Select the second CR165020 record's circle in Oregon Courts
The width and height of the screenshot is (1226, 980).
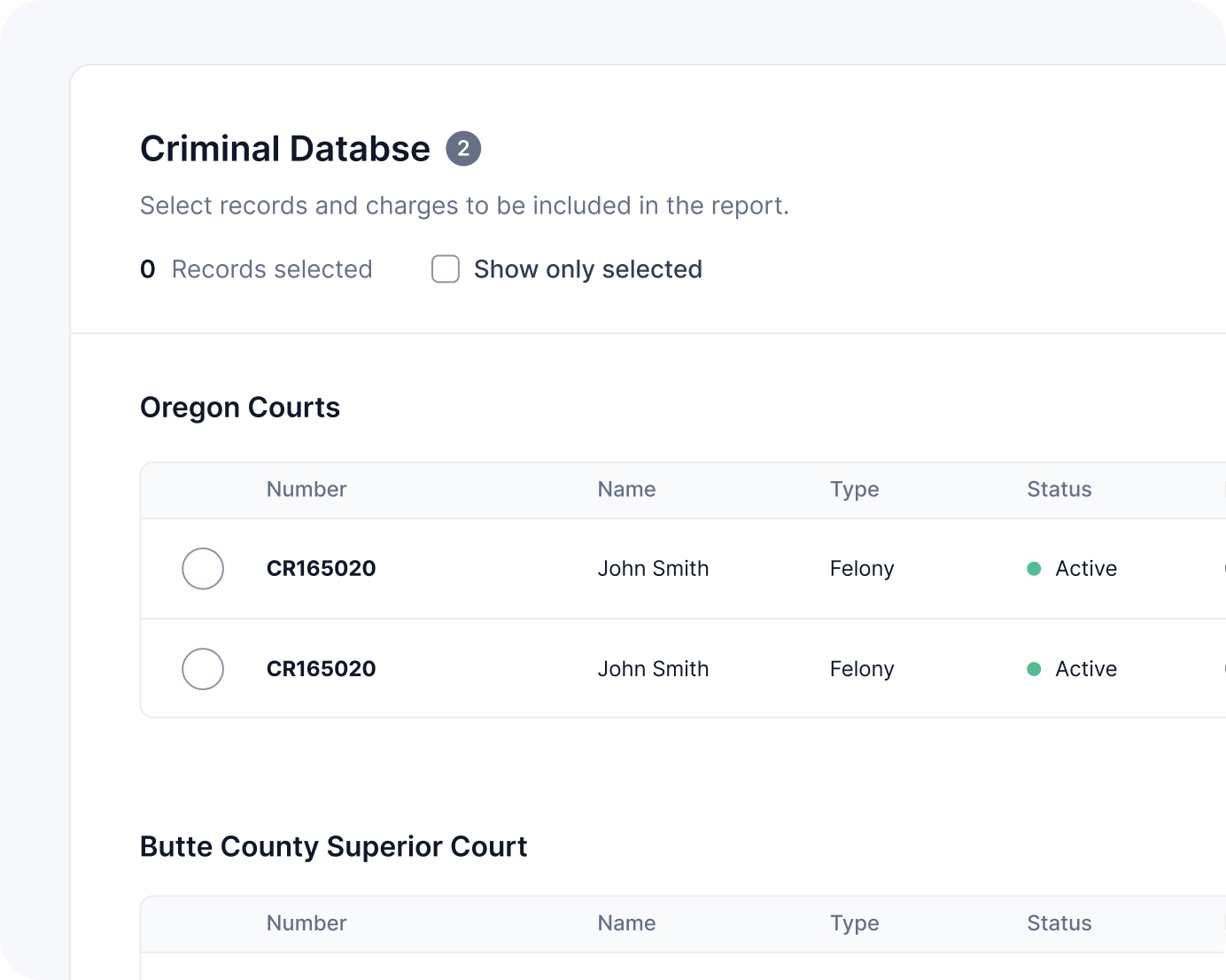point(203,668)
